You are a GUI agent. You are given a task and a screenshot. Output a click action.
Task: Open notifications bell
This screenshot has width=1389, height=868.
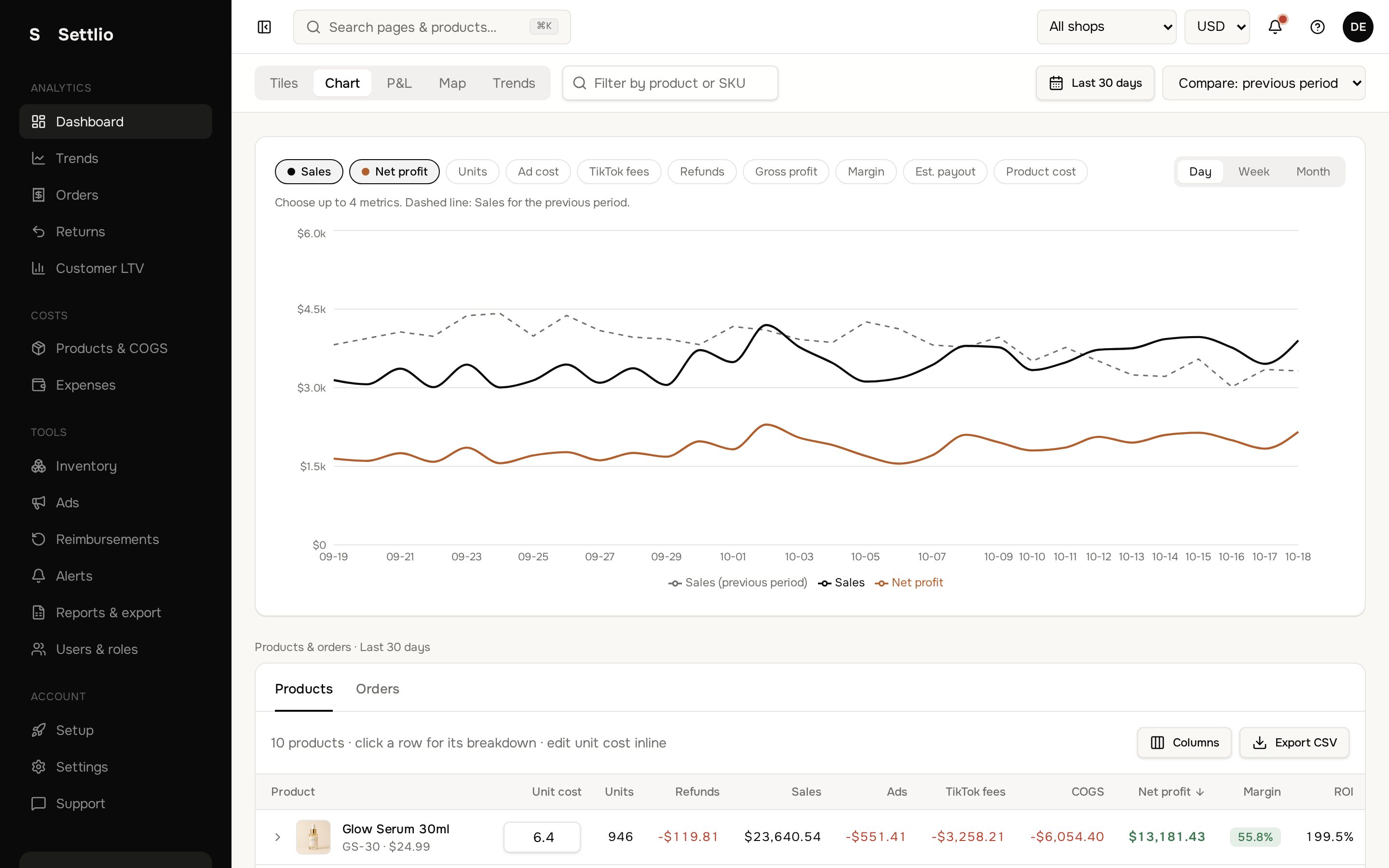(1275, 27)
